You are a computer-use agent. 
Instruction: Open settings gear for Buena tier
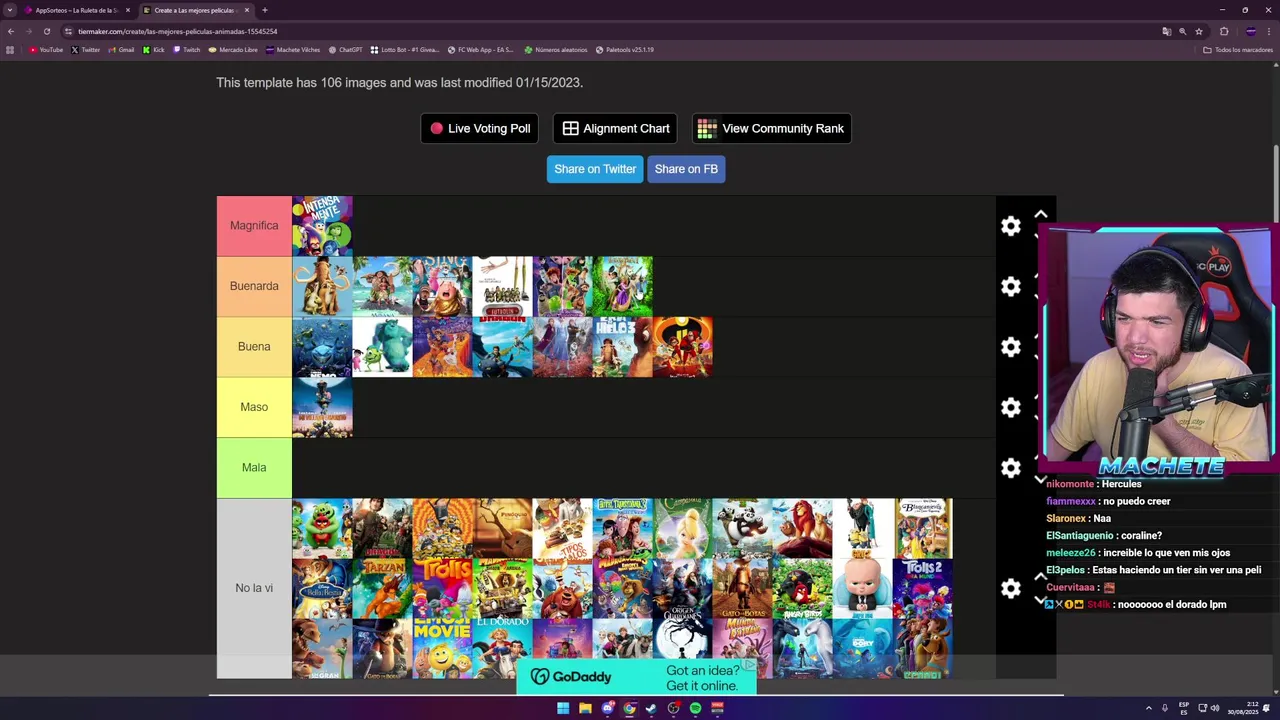[1011, 347]
